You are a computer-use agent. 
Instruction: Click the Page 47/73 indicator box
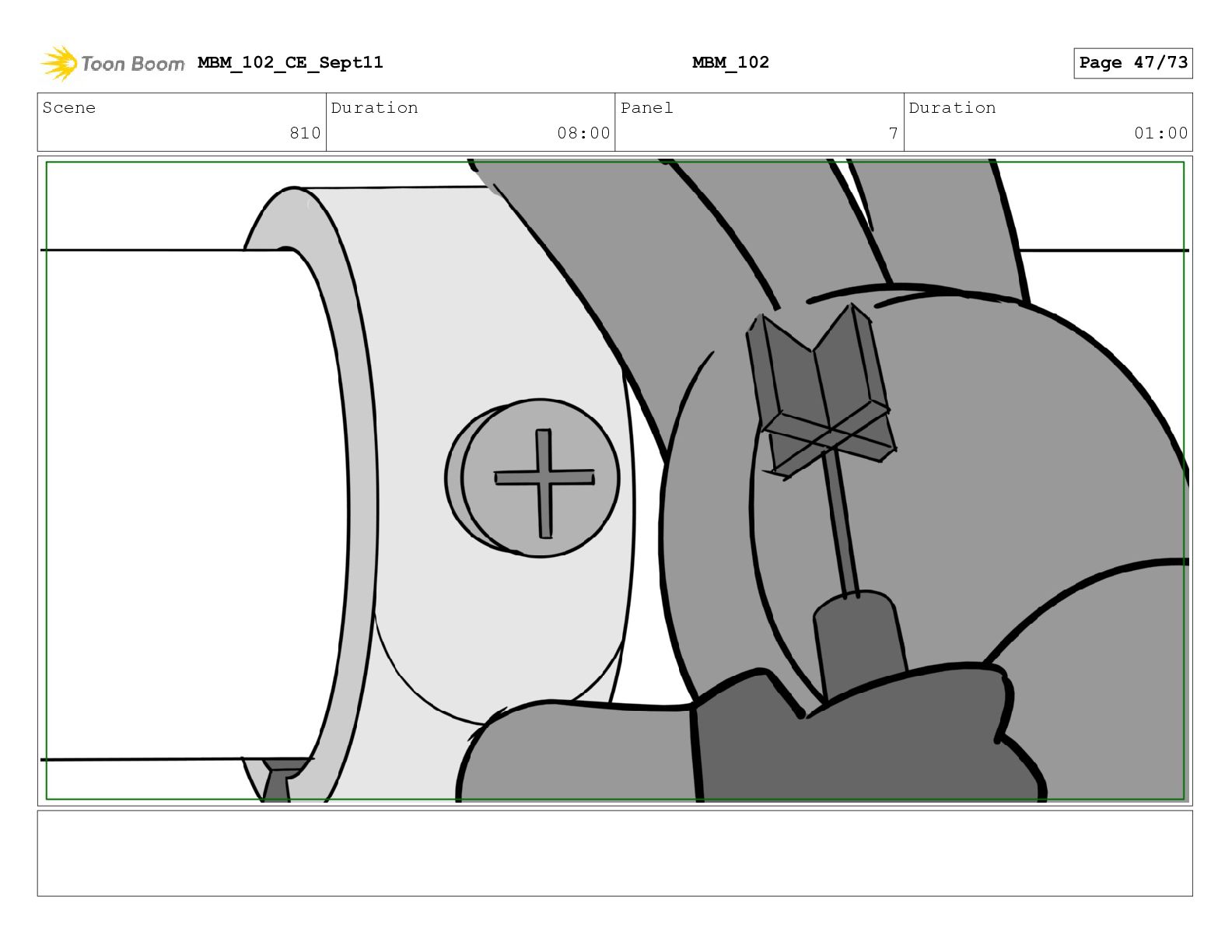click(x=1132, y=63)
